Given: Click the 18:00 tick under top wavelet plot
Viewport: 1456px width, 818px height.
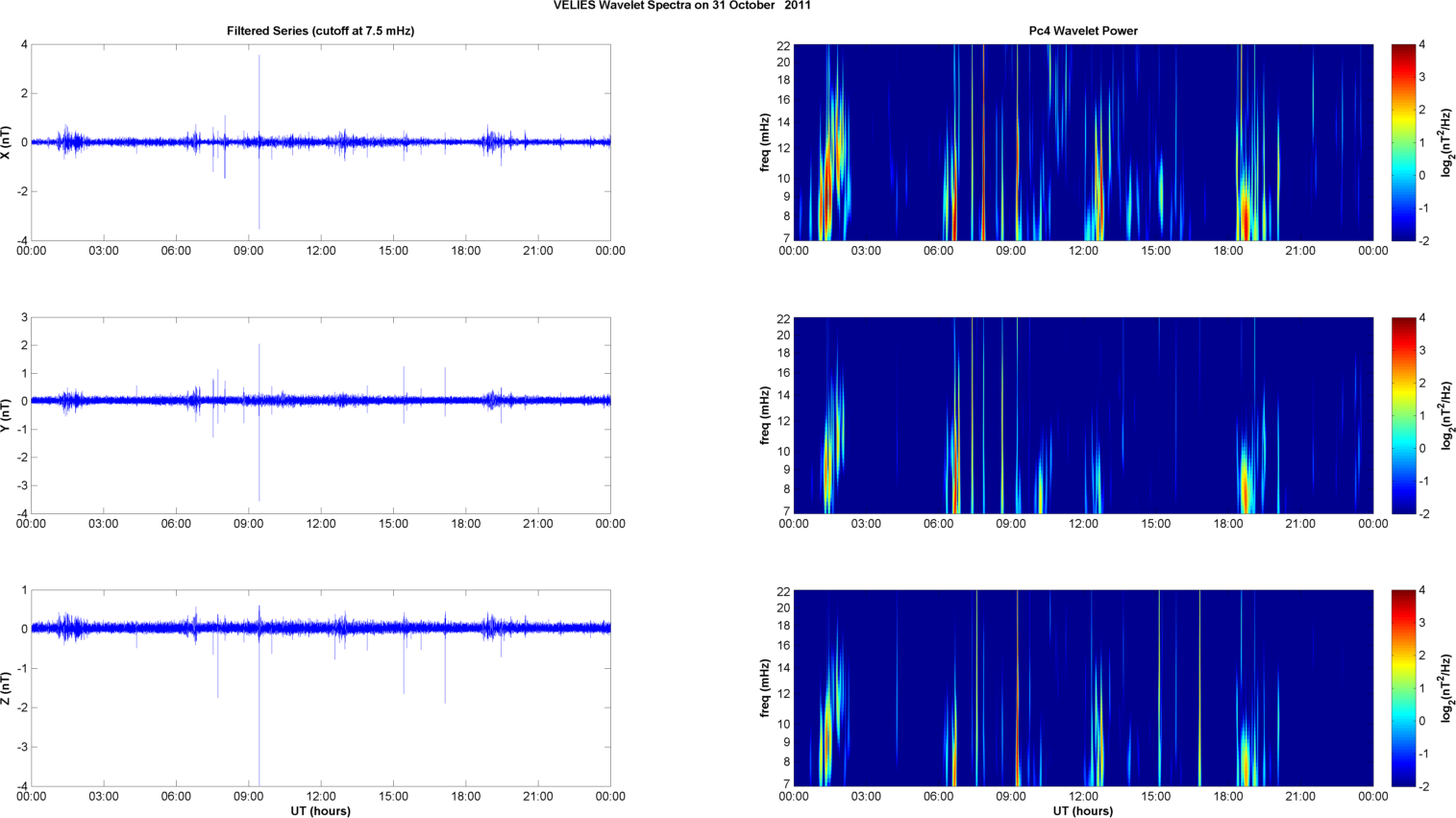Looking at the screenshot, I should coord(1228,251).
